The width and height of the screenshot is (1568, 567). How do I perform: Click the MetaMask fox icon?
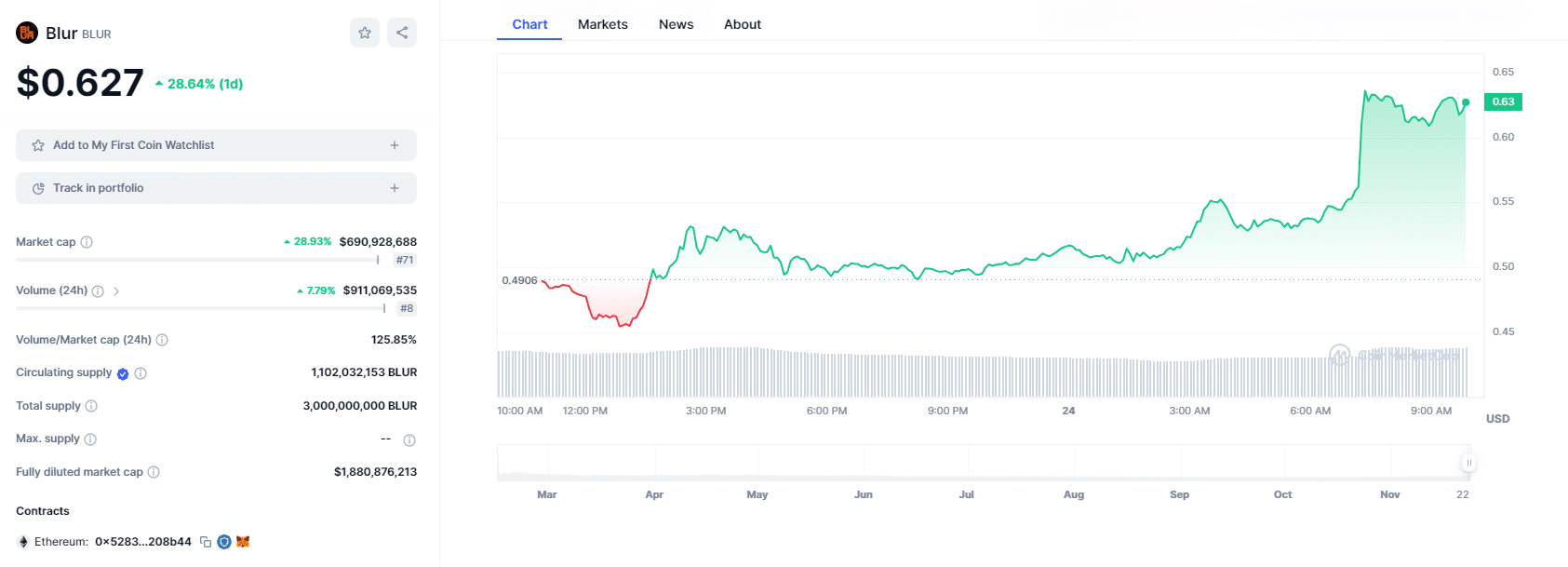coord(243,542)
